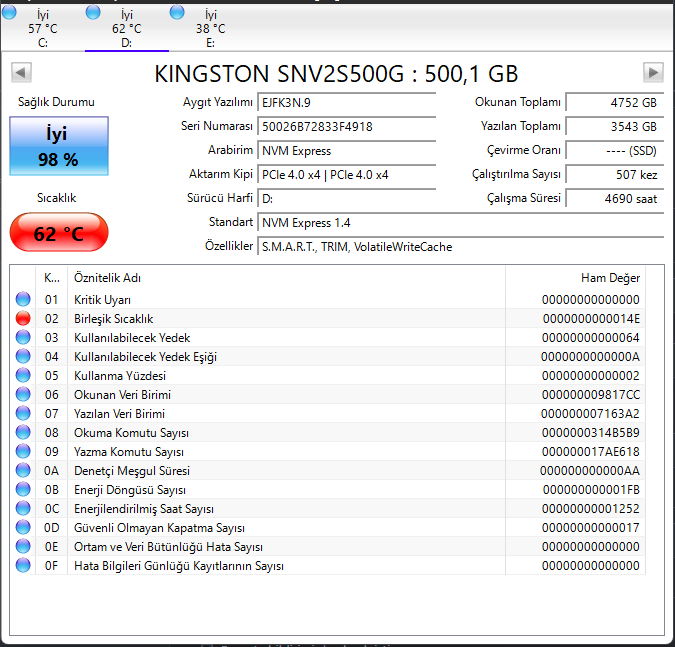The width and height of the screenshot is (675, 647).
Task: Select the Enerji Döngüsü Sayısı attribute name
Action: coord(130,490)
